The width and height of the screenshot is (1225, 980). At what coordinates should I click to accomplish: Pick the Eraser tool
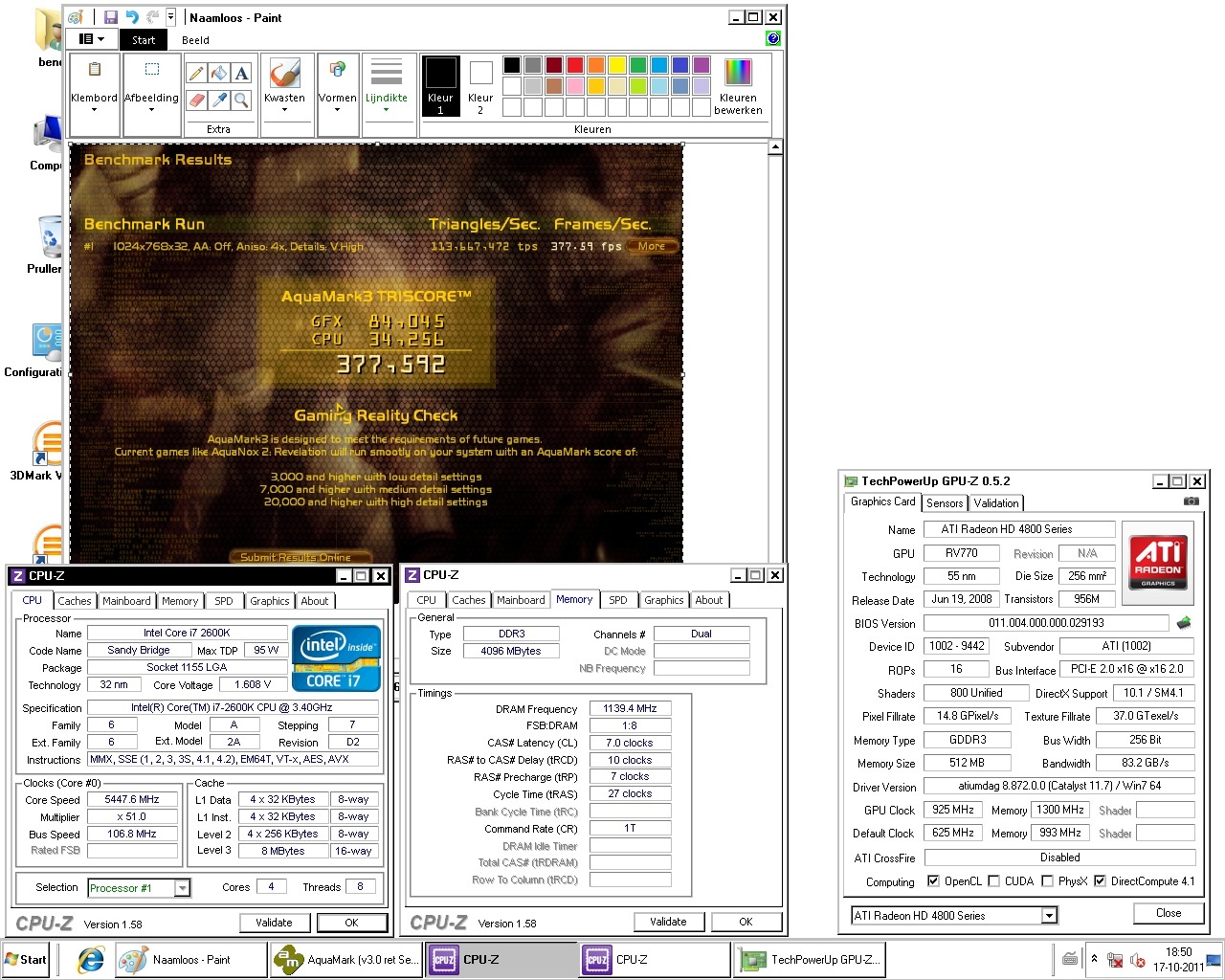click(196, 100)
